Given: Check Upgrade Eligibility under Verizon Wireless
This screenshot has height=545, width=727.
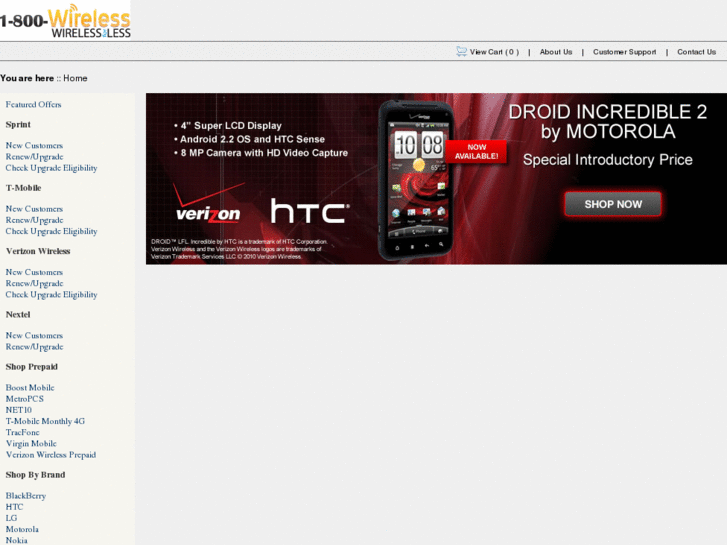Looking at the screenshot, I should (51, 295).
